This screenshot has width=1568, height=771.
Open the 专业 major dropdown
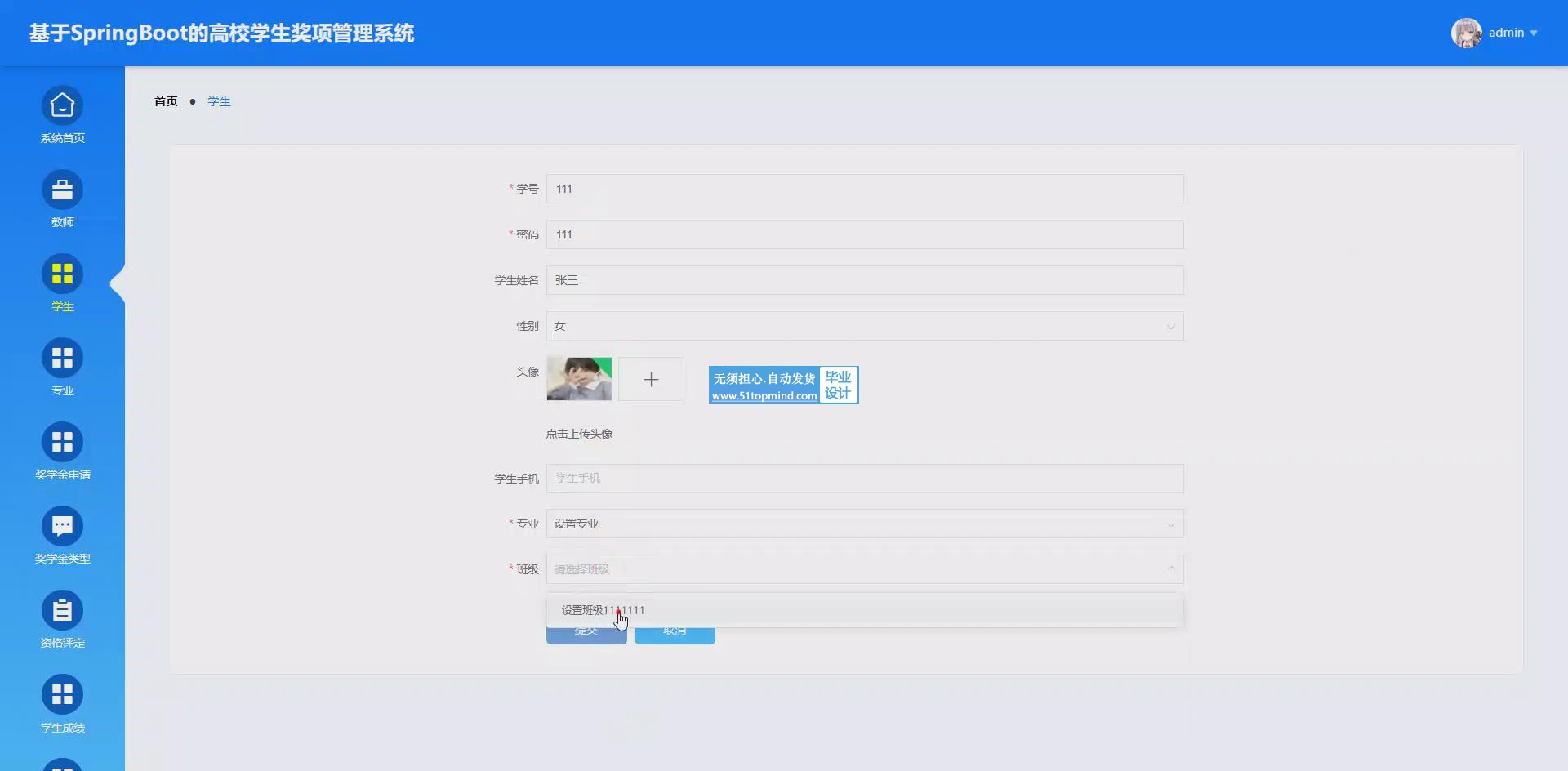tap(864, 524)
